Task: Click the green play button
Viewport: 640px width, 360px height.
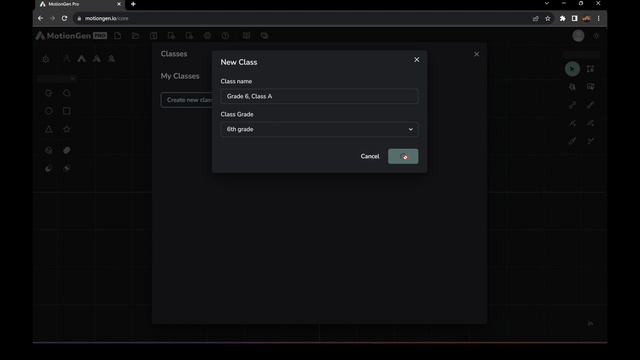Action: tap(572, 69)
